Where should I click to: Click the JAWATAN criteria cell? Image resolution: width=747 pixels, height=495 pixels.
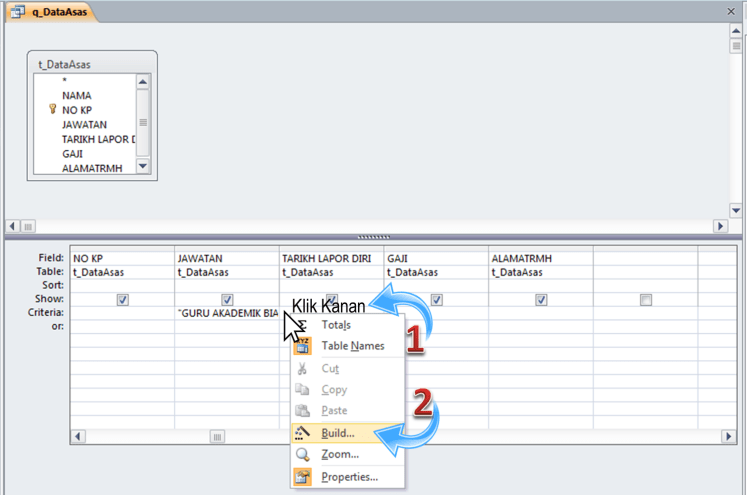tap(226, 312)
